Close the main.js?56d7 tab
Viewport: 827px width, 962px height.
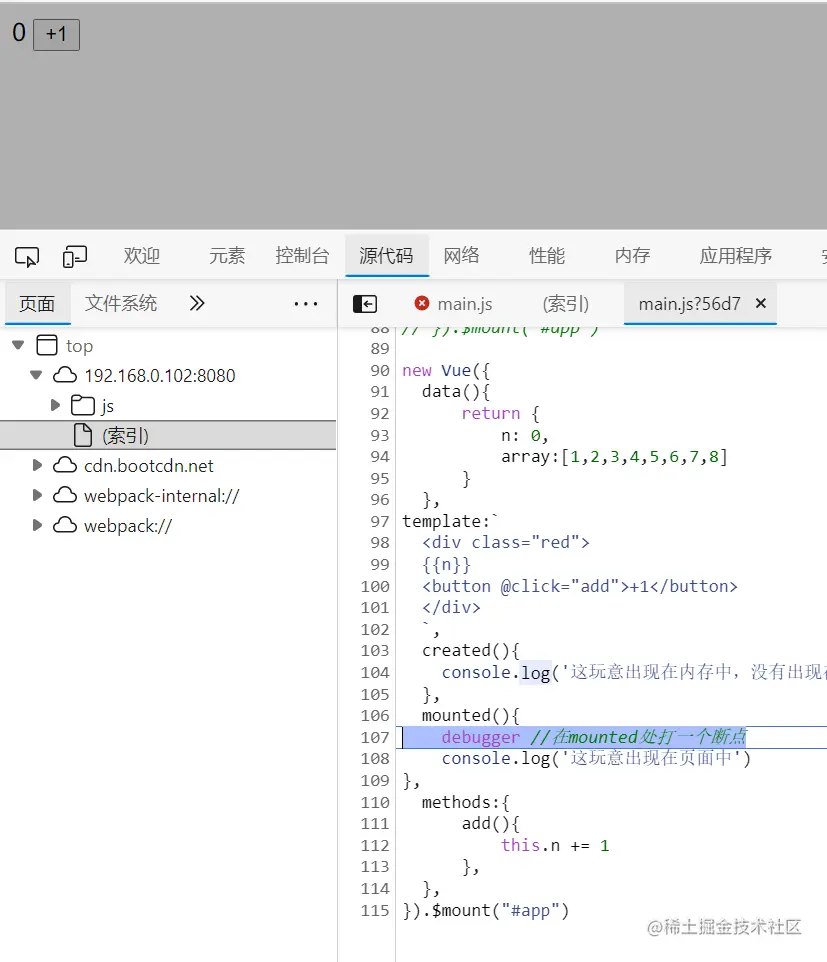[x=761, y=303]
